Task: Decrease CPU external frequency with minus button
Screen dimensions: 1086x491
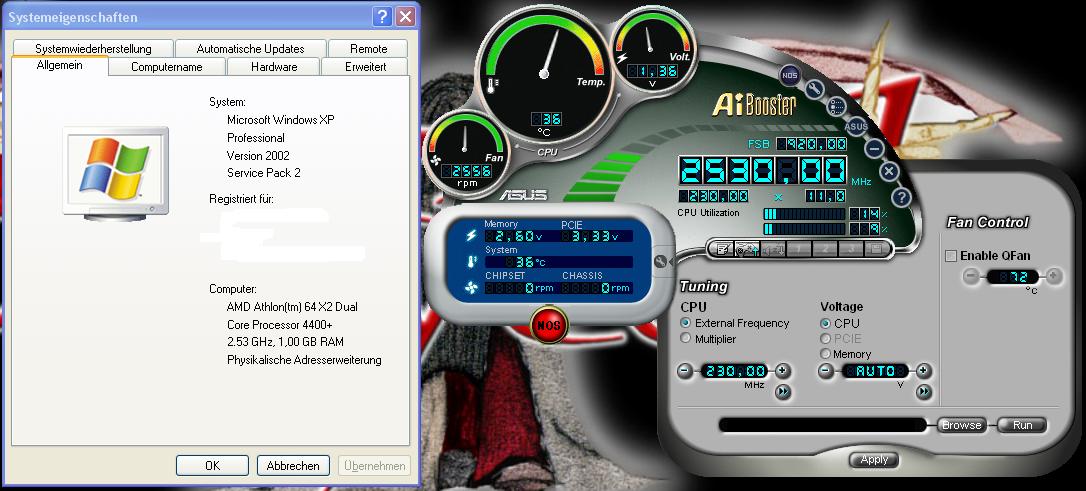Action: click(686, 371)
